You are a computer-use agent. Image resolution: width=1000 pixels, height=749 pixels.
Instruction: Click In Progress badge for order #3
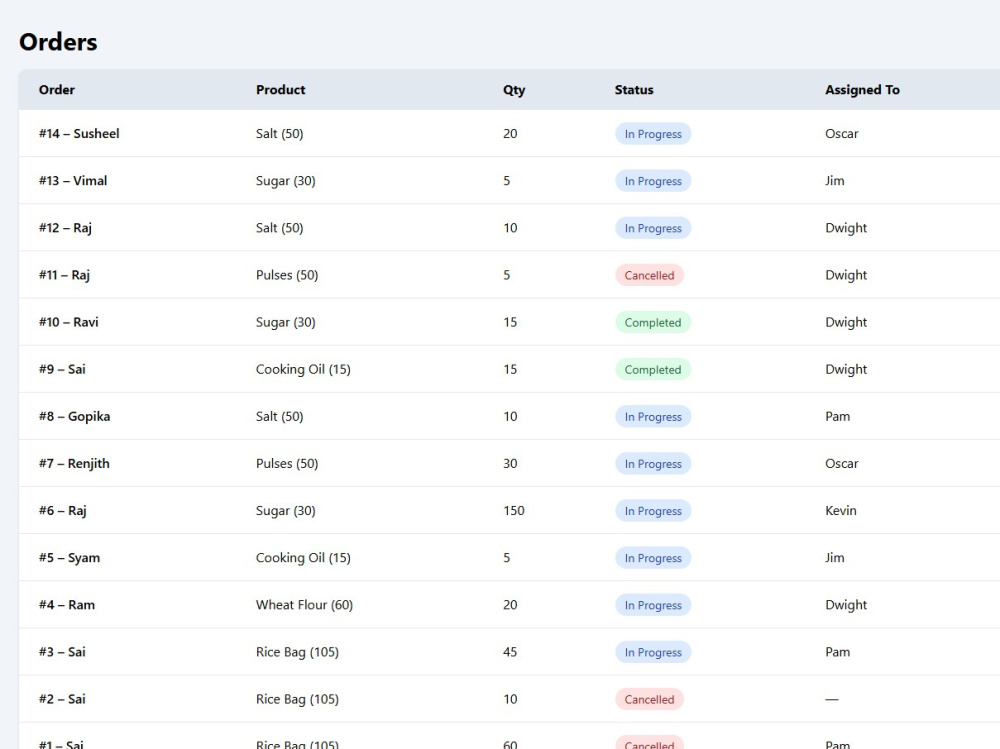point(653,653)
